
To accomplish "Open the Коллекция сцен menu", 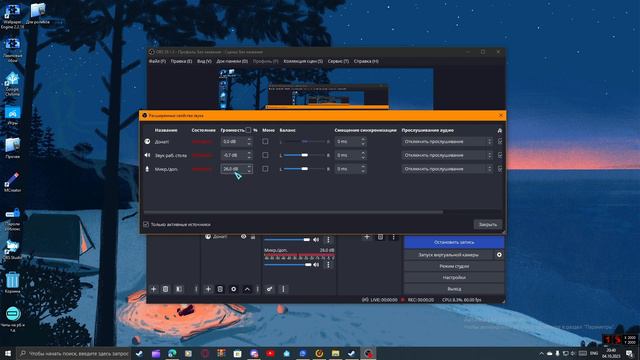I will [x=303, y=61].
